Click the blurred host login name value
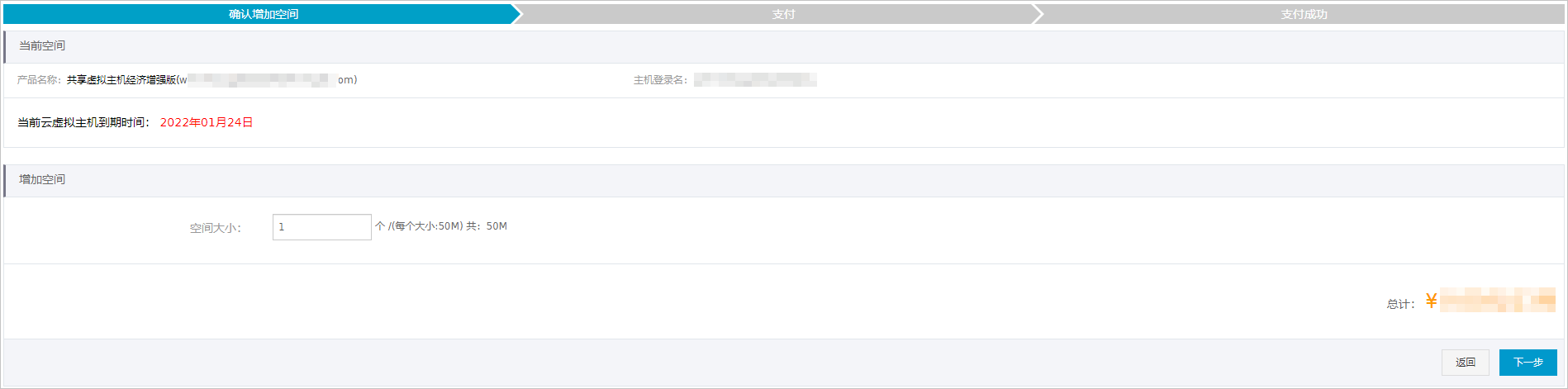Image resolution: width=1568 pixels, height=389 pixels. point(755,80)
